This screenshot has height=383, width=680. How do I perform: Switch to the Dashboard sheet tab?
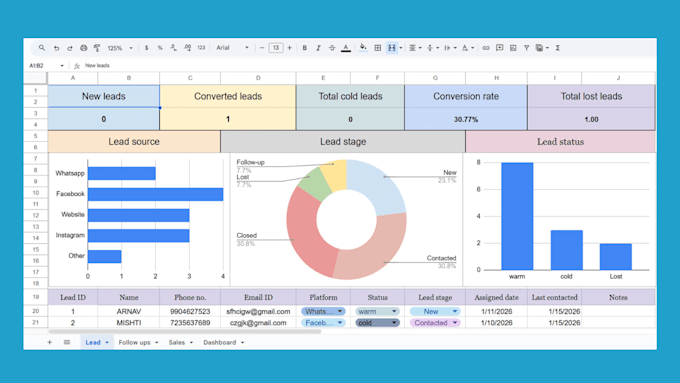[x=223, y=342]
